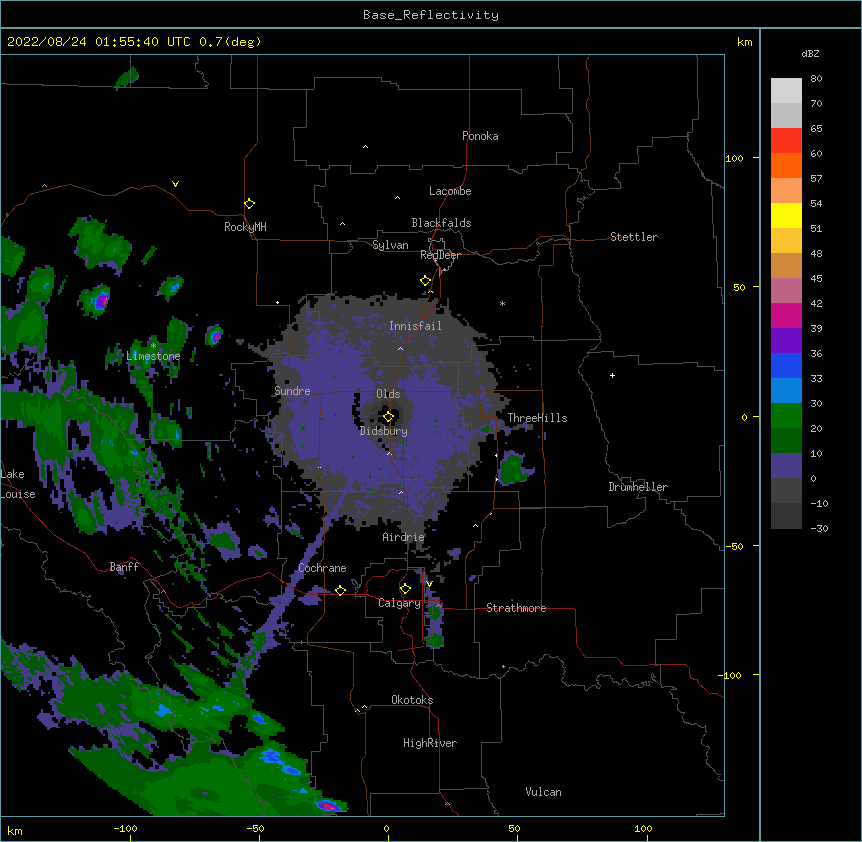This screenshot has width=862, height=842.
Task: Click the HighRiver town label
Action: point(430,743)
